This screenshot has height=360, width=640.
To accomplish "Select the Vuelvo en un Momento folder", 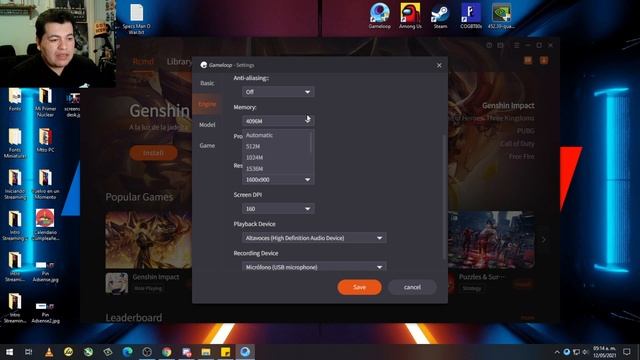I will pyautogui.click(x=45, y=184).
